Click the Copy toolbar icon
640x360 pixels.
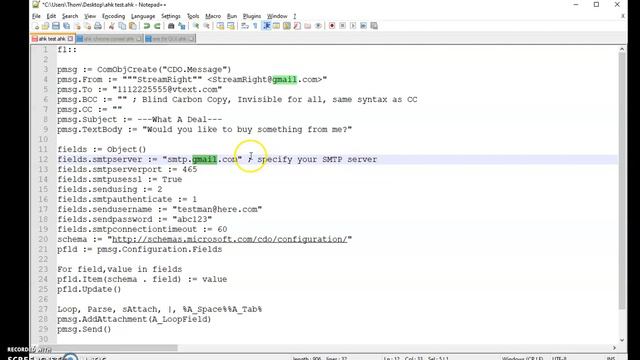[x=122, y=26]
